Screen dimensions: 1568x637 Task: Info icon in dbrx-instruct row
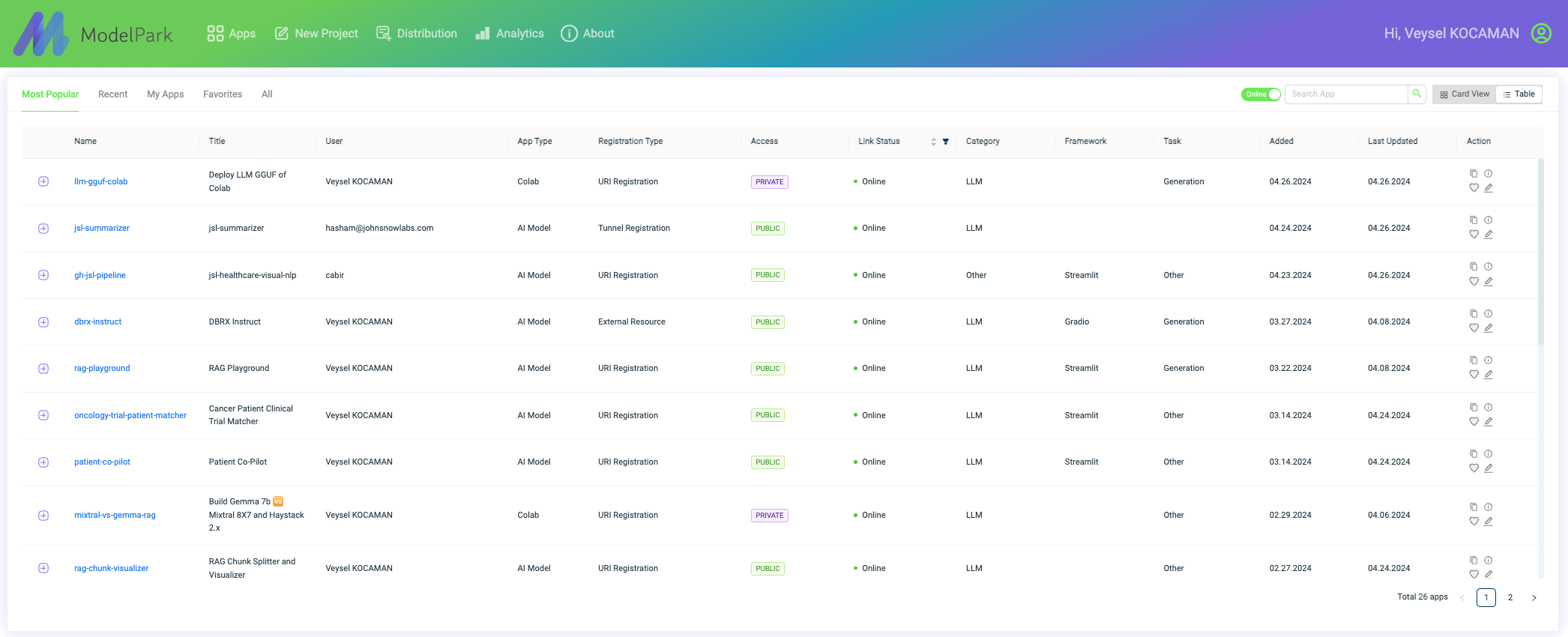pos(1489,314)
